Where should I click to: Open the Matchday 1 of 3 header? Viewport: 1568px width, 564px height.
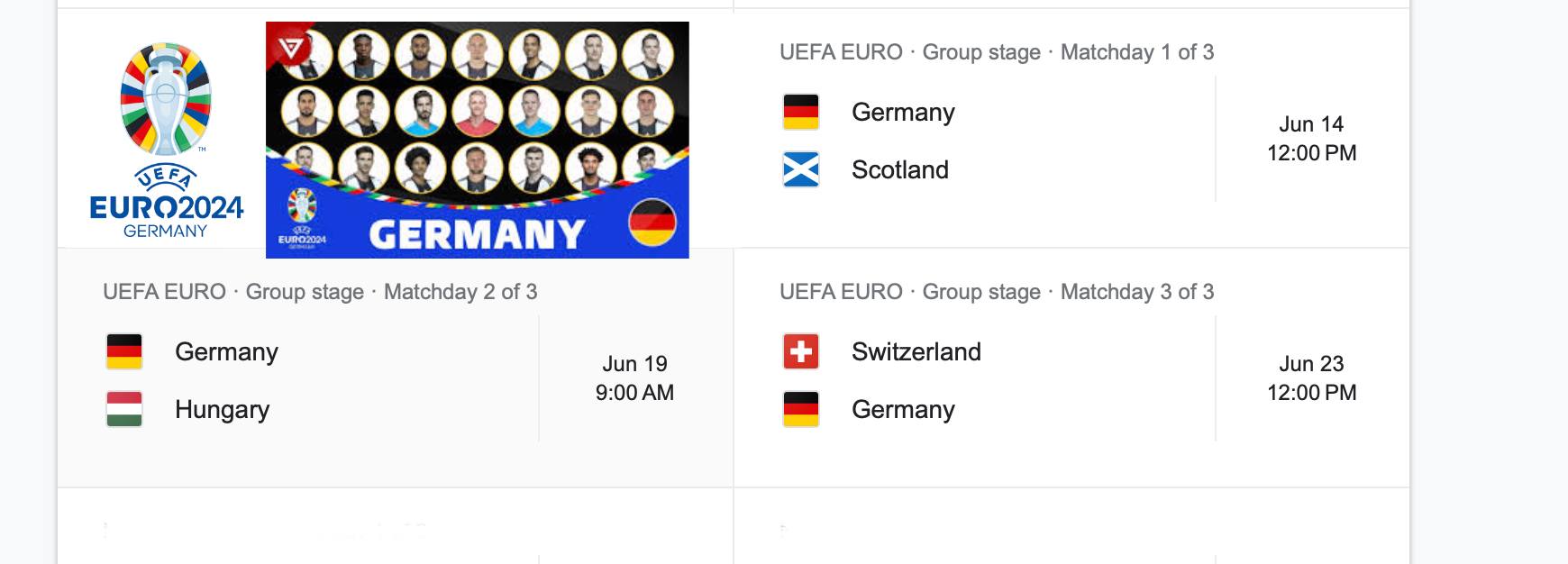(997, 52)
